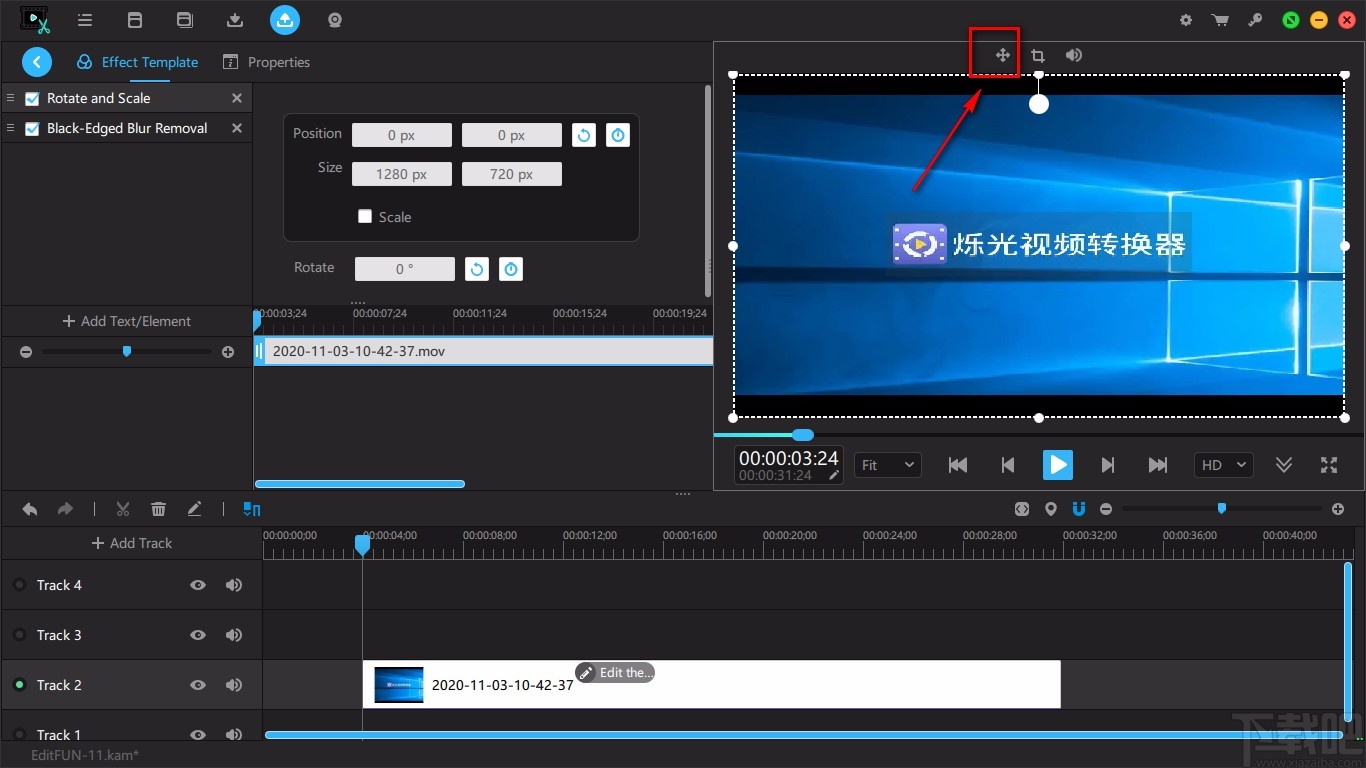Open the HD quality dropdown

tap(1224, 465)
